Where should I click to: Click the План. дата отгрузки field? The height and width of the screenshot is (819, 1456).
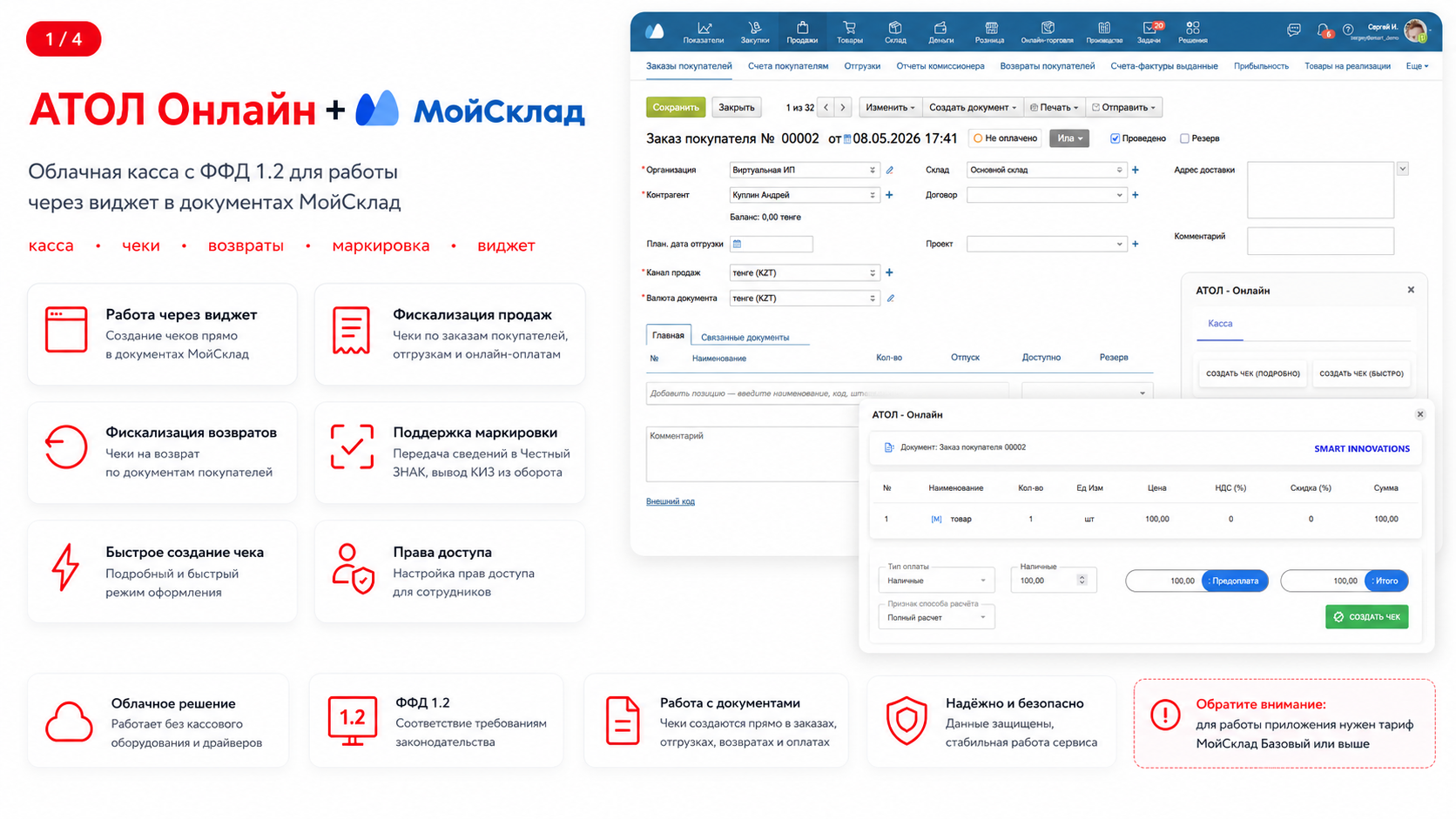coord(772,244)
